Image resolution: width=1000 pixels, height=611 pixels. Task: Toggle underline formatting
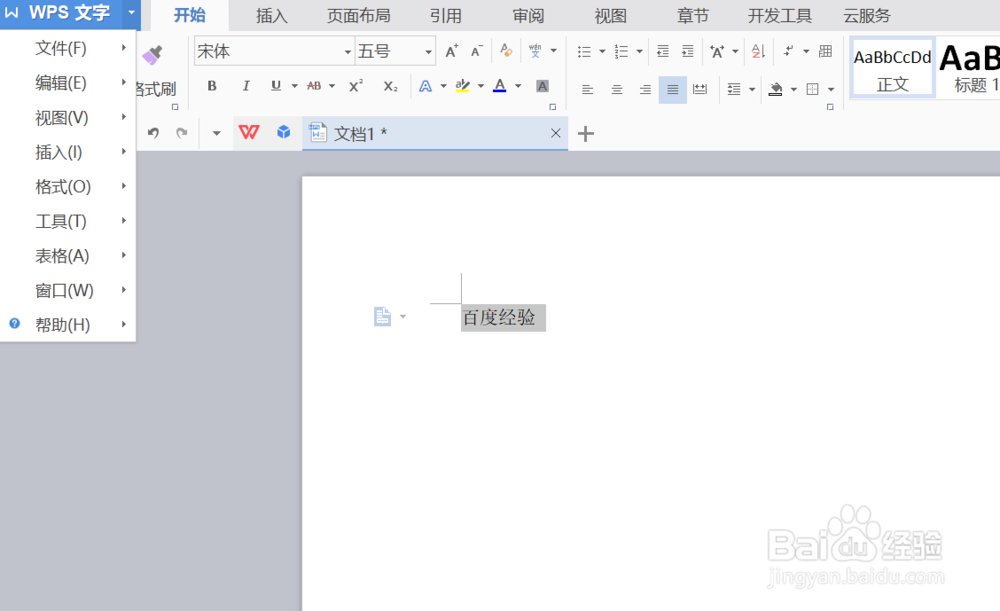coord(276,86)
